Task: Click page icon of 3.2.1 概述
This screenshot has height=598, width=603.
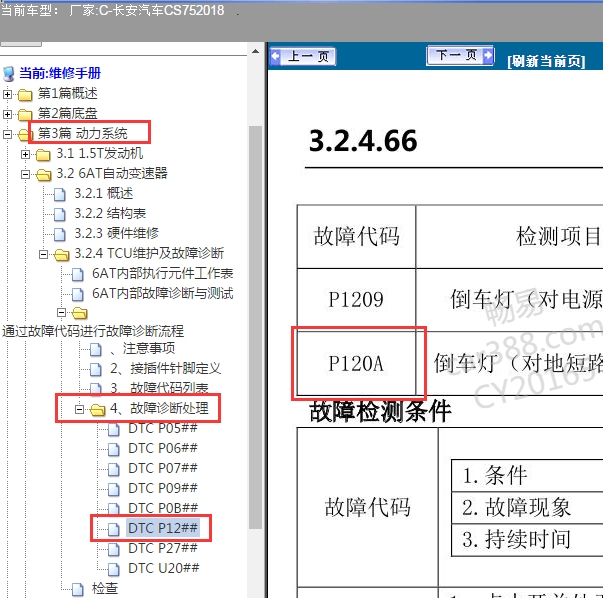Action: pos(60,194)
